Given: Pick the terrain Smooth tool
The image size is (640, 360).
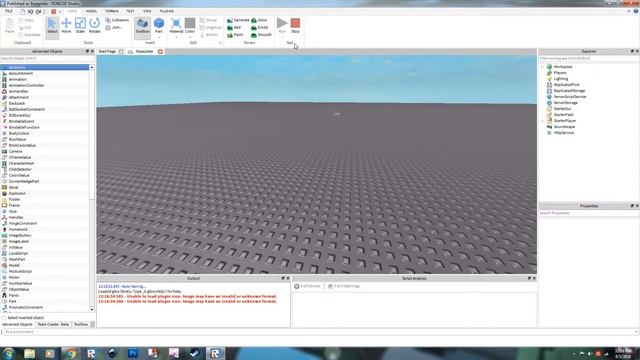Looking at the screenshot, I should click(x=261, y=35).
